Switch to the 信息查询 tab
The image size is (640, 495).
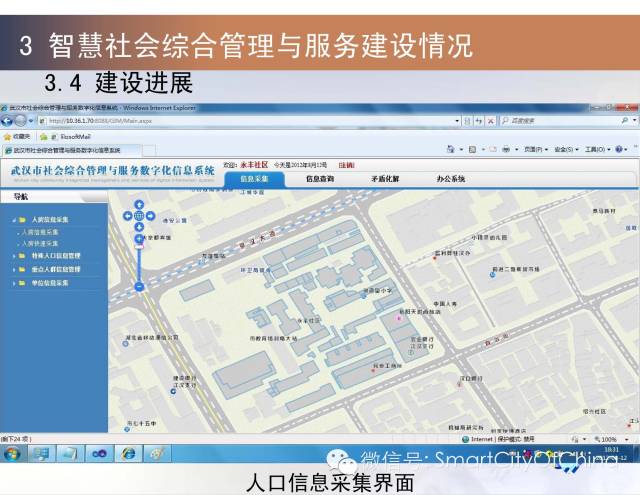pos(320,179)
